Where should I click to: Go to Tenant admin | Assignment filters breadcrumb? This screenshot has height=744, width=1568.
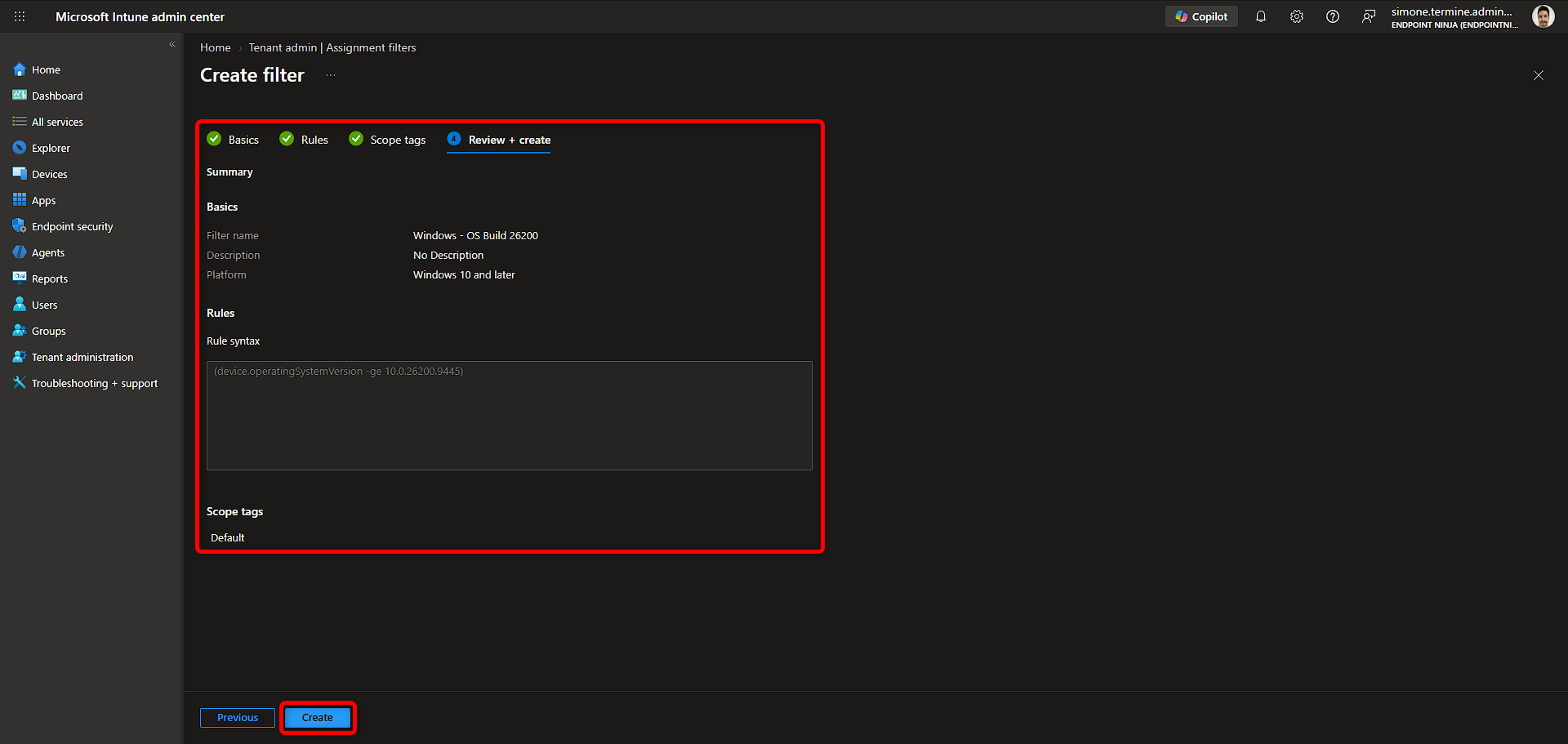pyautogui.click(x=332, y=47)
